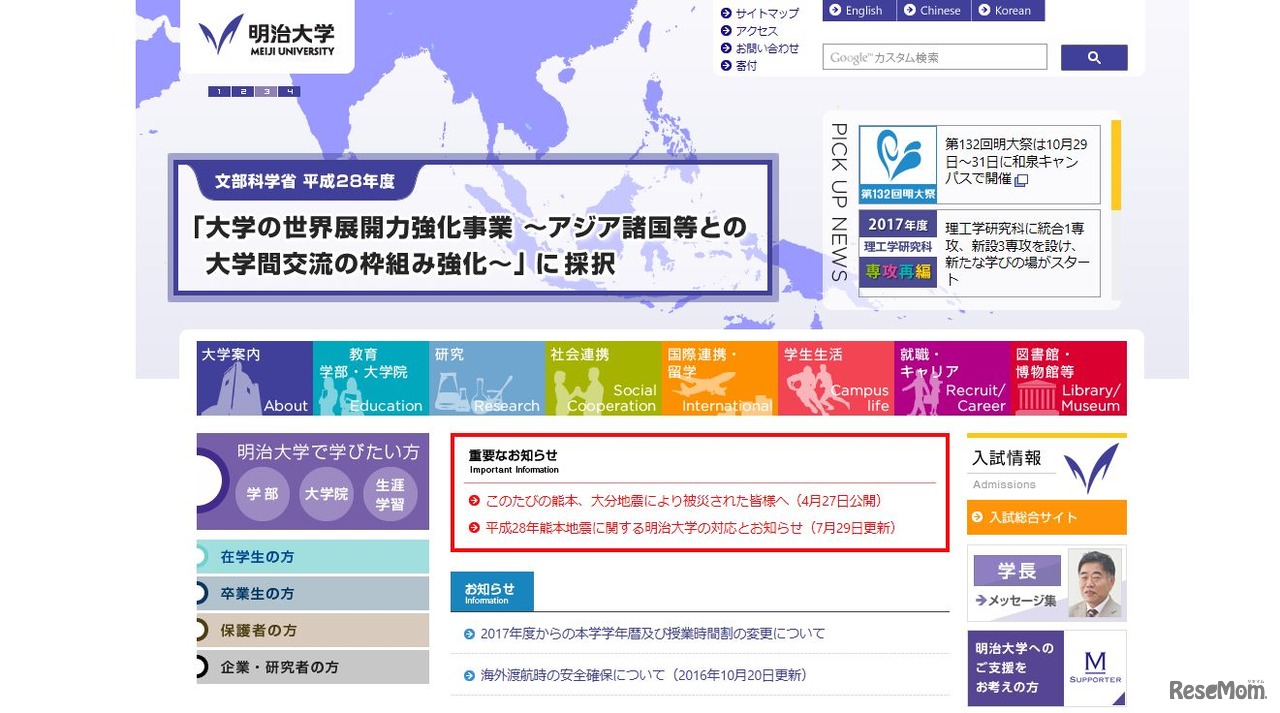Select slide indicator 3 of the banner
Image resolution: width=1280 pixels, height=713 pixels.
pyautogui.click(x=266, y=92)
